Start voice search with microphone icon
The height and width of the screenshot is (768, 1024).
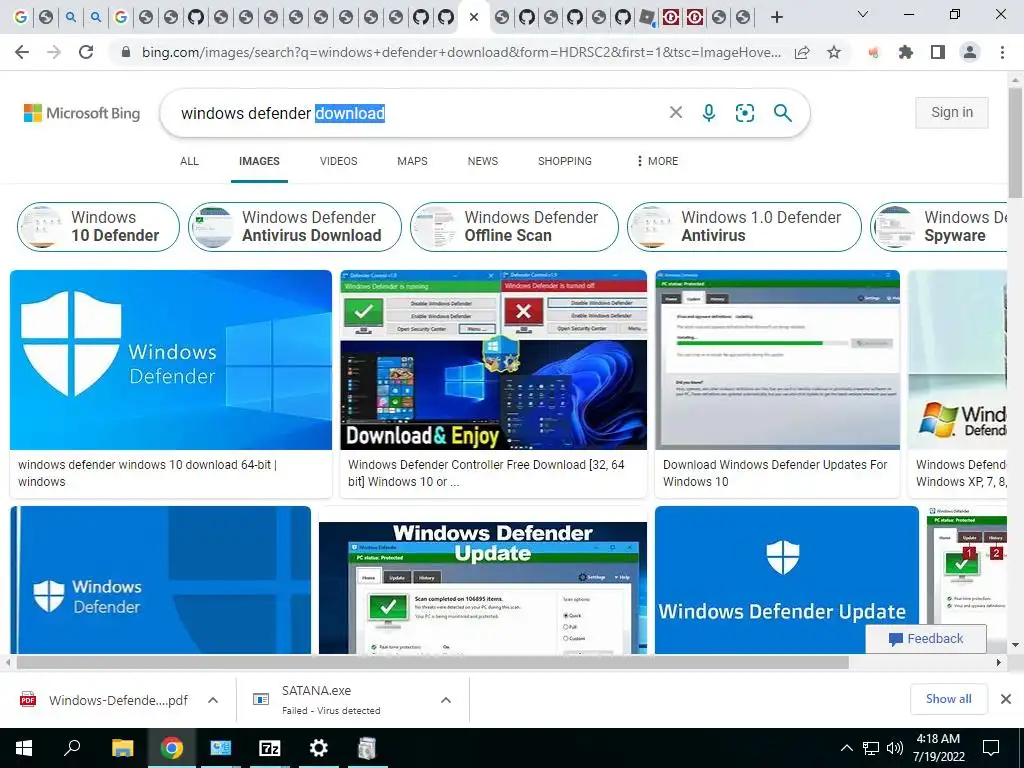point(709,113)
